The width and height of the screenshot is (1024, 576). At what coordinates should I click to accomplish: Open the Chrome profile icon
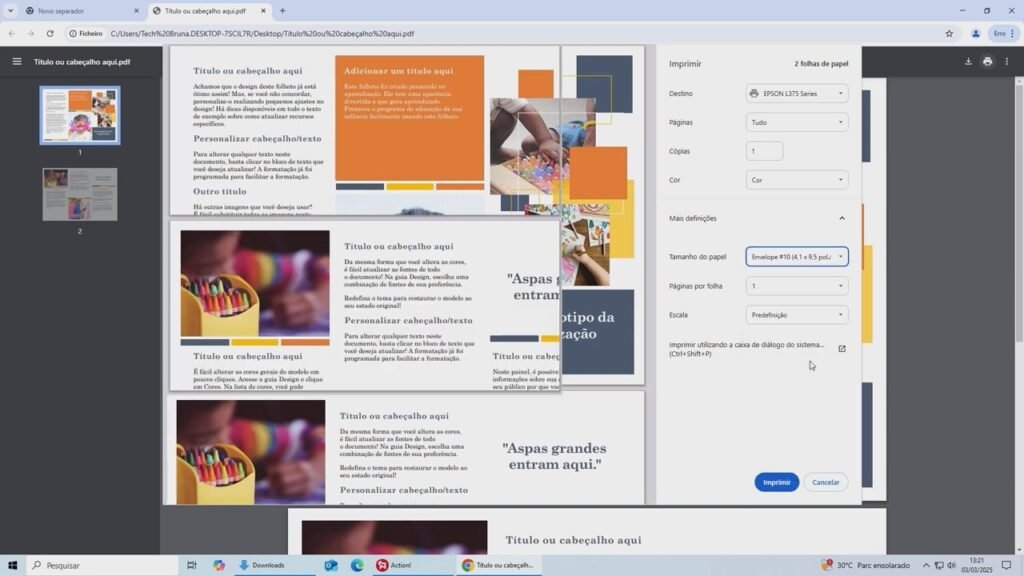pos(975,33)
